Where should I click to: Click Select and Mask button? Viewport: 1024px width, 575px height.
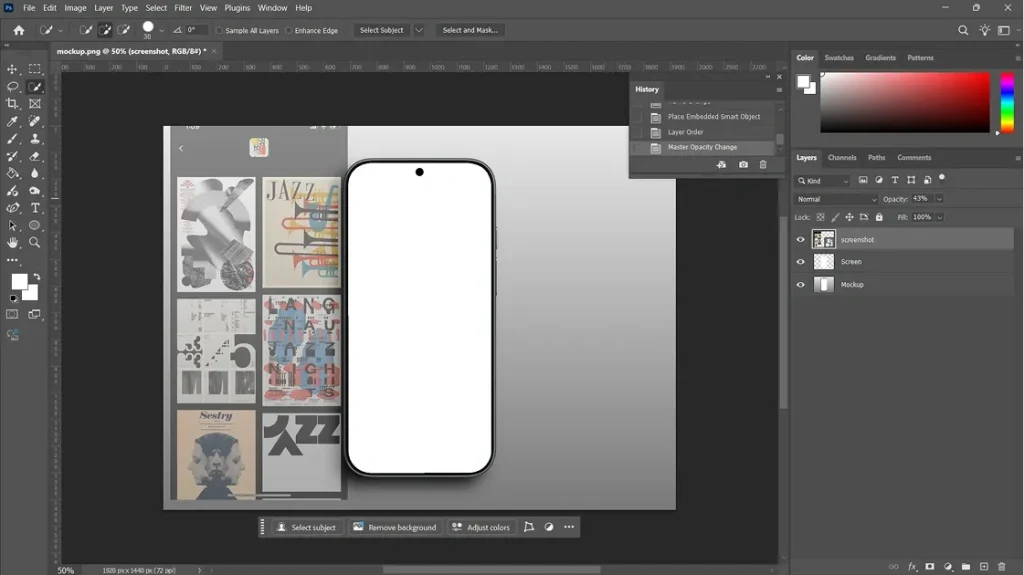[x=470, y=30]
